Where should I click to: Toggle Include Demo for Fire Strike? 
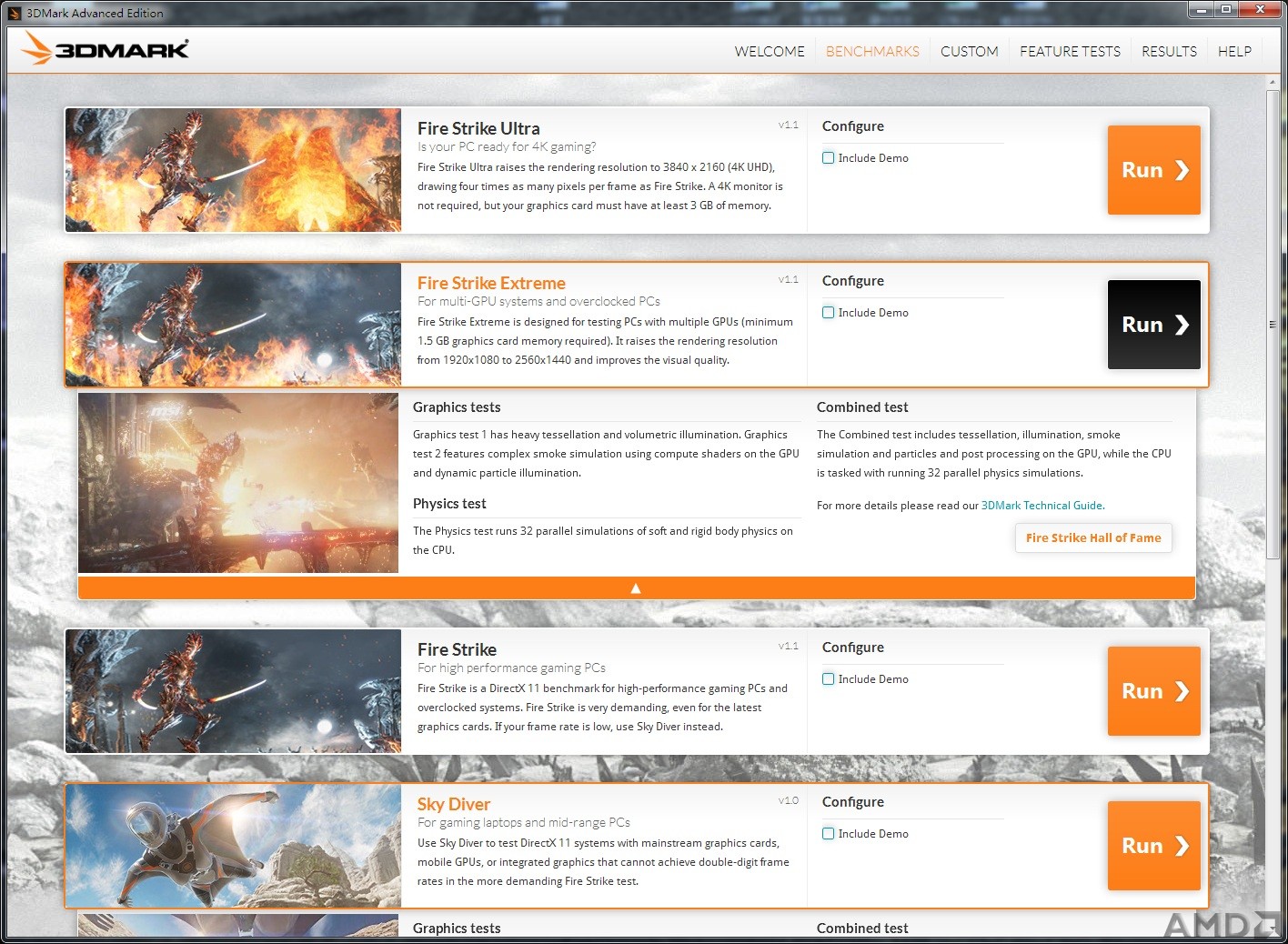828,679
